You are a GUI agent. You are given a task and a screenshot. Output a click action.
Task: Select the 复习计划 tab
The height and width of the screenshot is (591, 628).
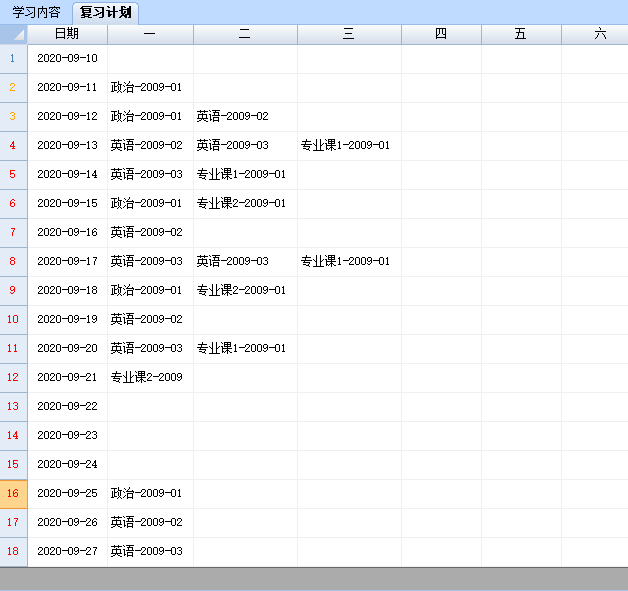pos(105,12)
